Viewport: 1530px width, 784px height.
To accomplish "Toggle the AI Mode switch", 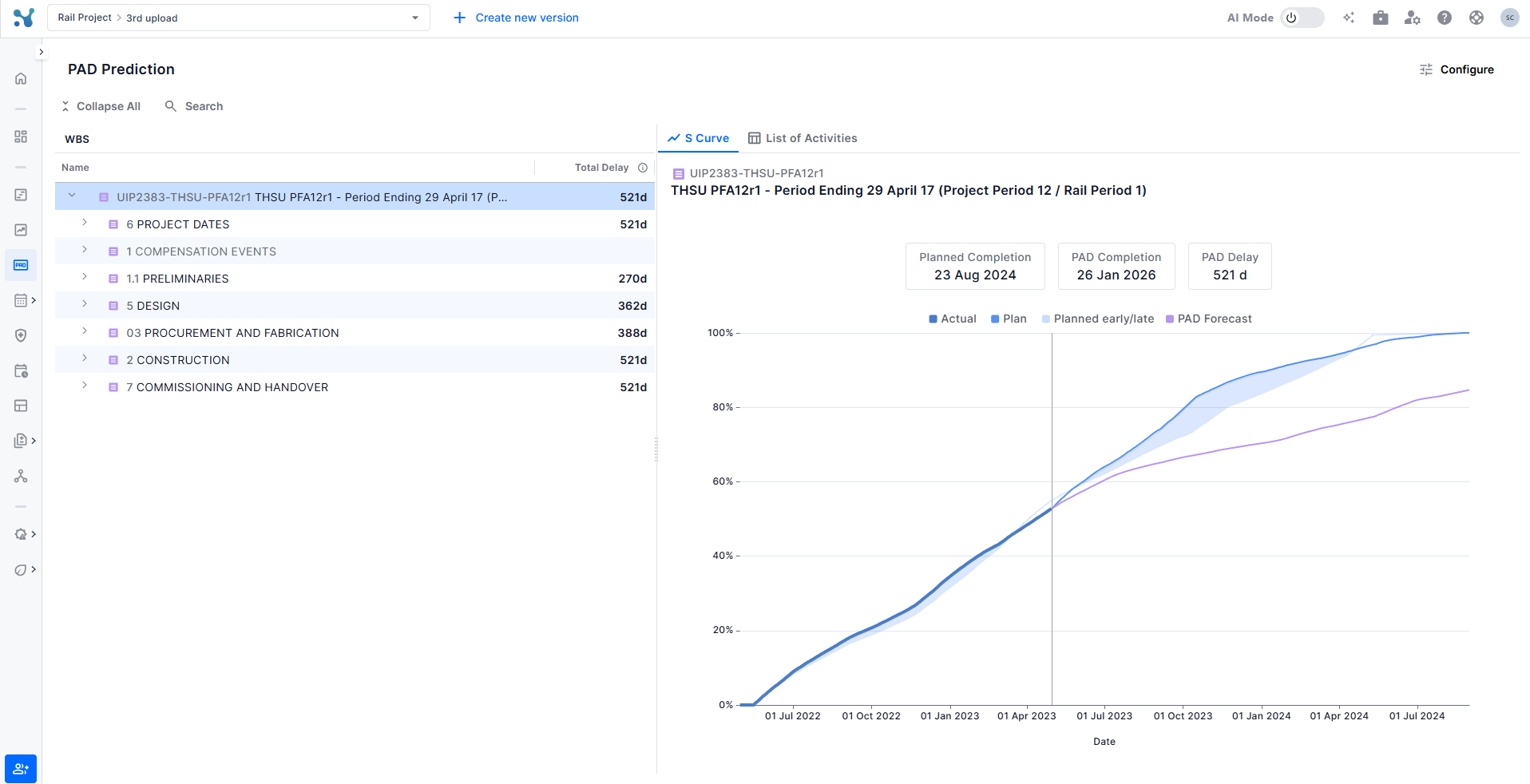I will click(1302, 18).
